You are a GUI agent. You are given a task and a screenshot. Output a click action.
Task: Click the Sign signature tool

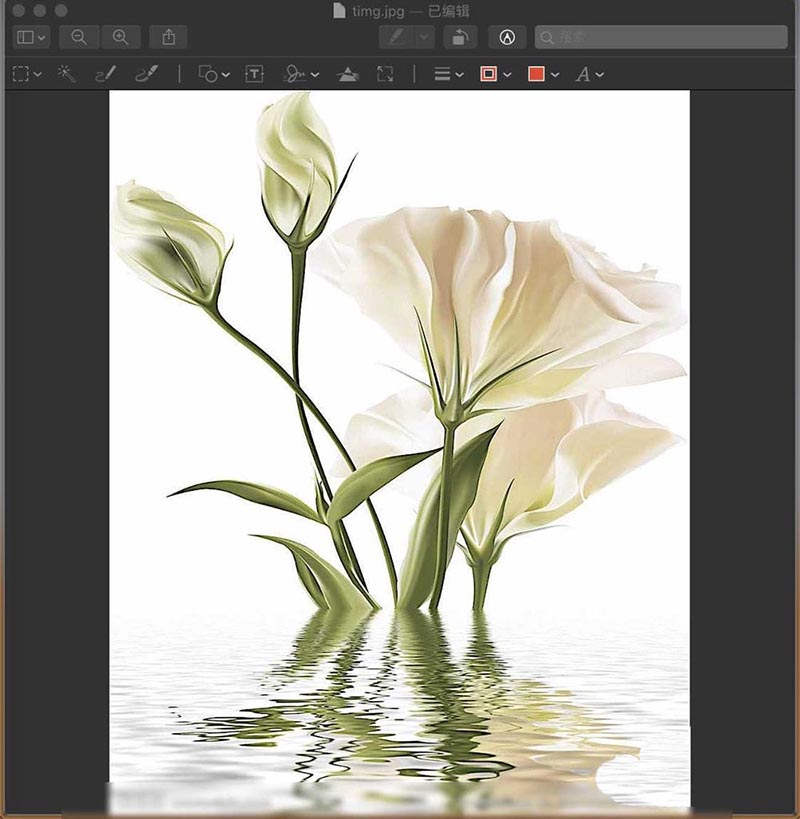[x=295, y=74]
